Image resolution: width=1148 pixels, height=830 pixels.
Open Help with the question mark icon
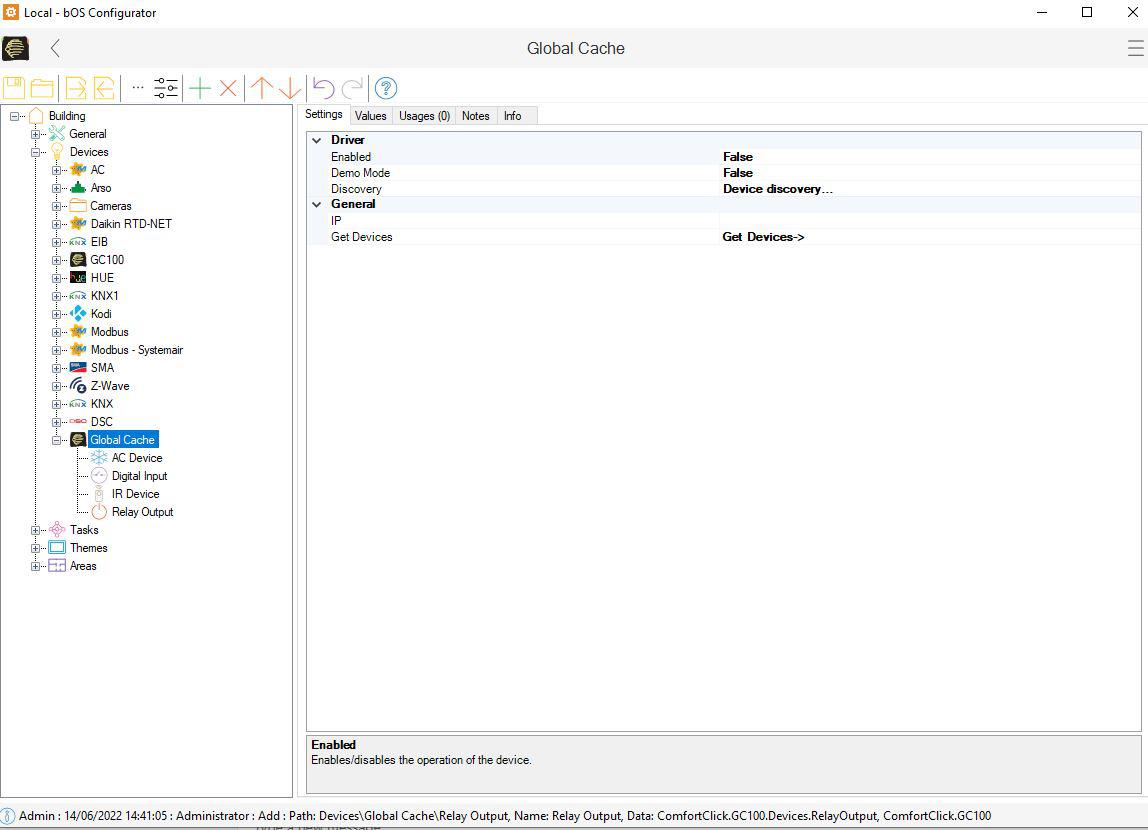[386, 89]
